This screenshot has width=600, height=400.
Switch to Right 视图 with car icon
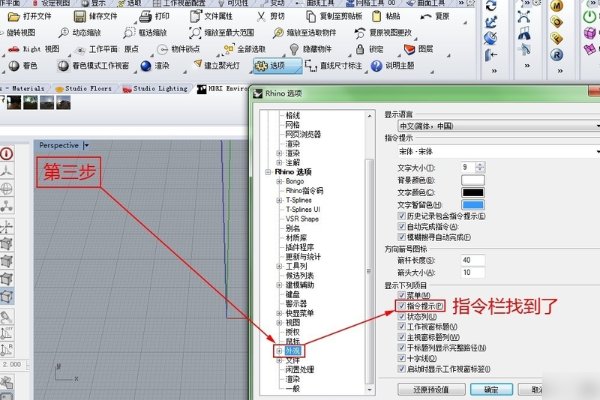point(14,49)
